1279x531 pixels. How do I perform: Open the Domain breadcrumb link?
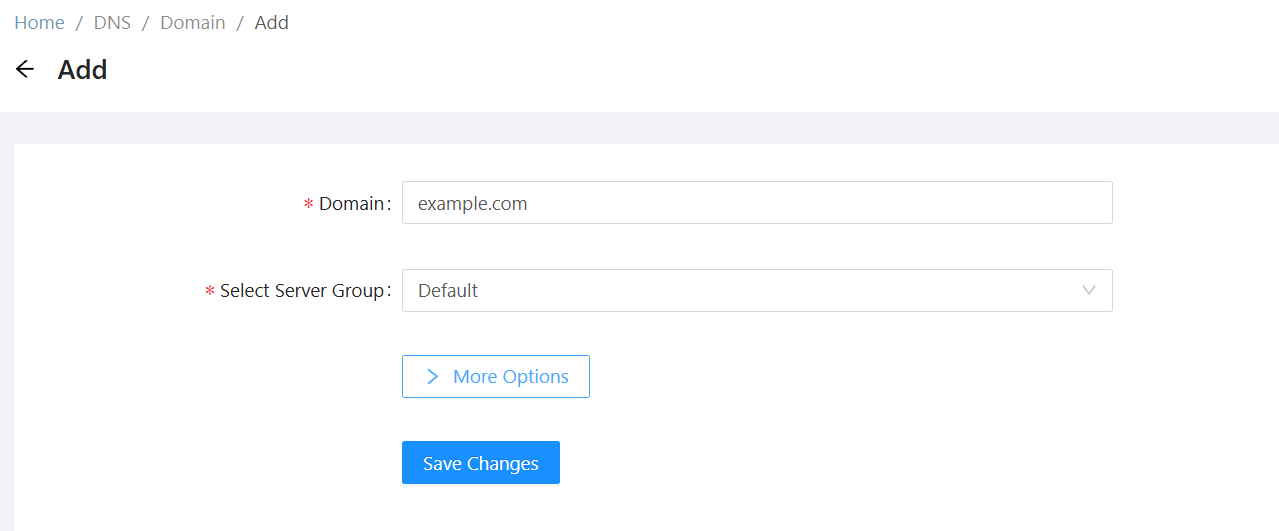click(x=193, y=23)
